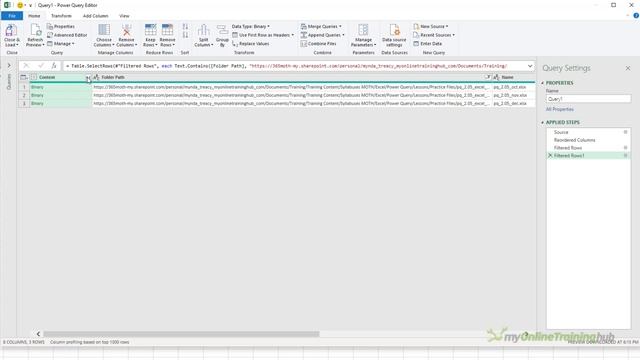Click the Binary cell in row 1

[60, 87]
